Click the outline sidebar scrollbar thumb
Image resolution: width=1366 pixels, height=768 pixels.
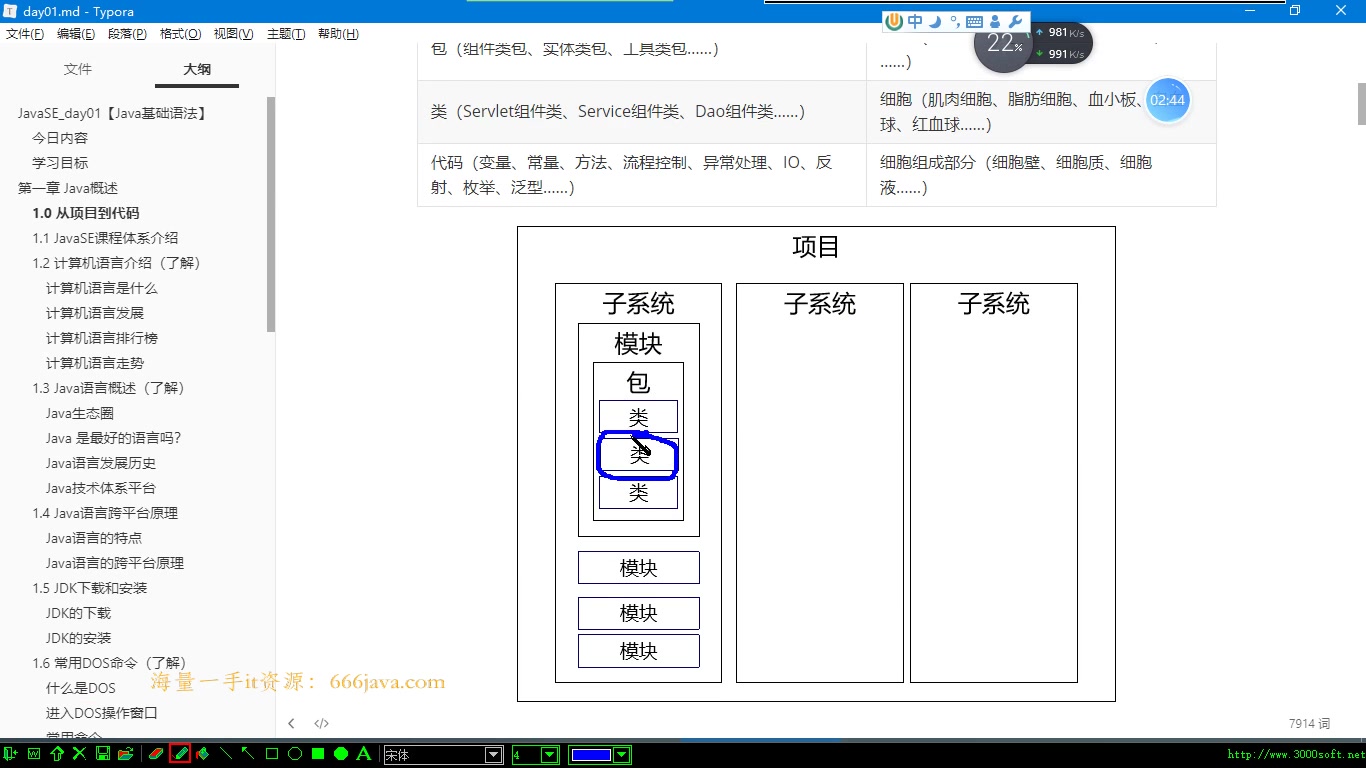tap(271, 214)
